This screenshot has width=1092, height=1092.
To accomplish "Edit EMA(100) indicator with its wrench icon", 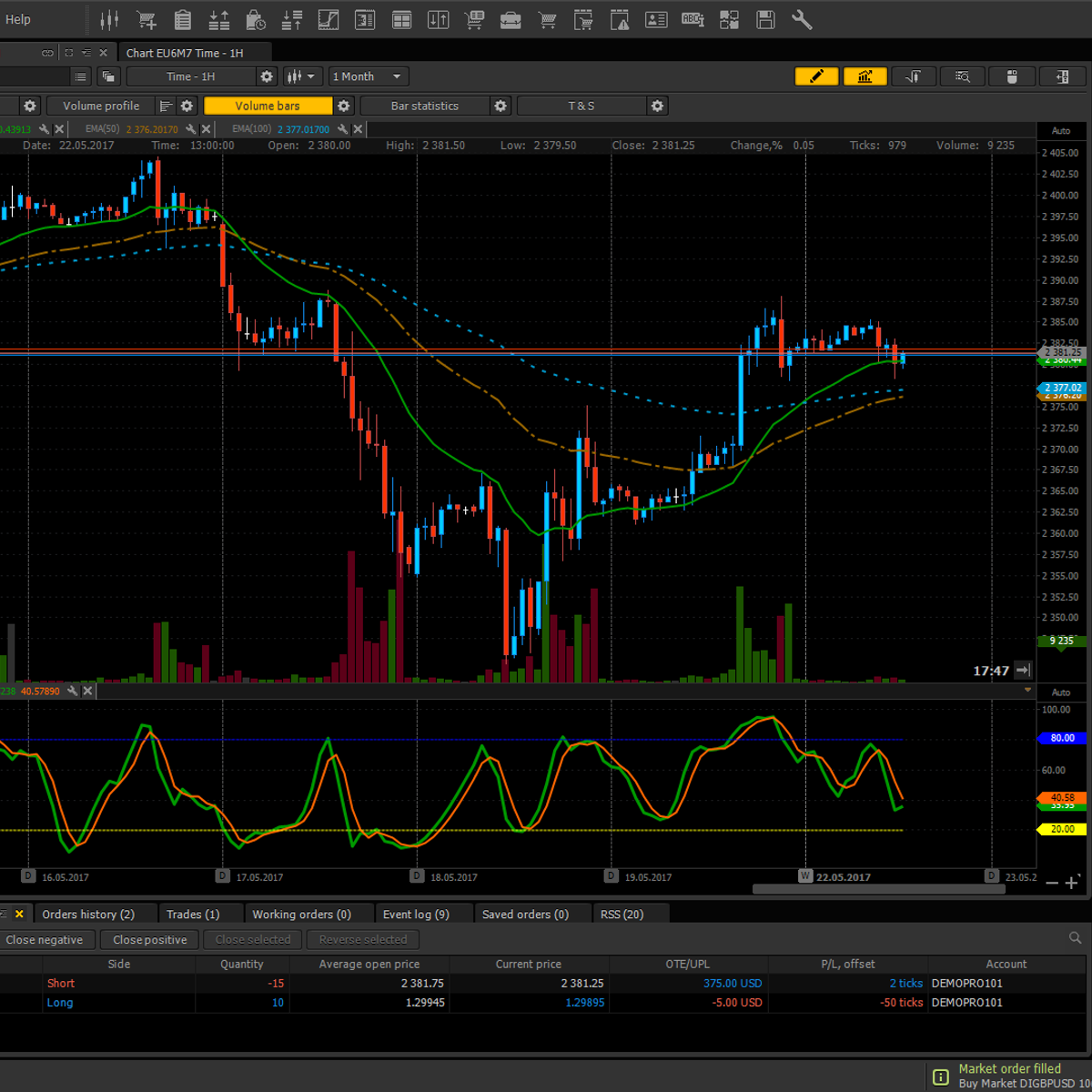I will click(343, 129).
